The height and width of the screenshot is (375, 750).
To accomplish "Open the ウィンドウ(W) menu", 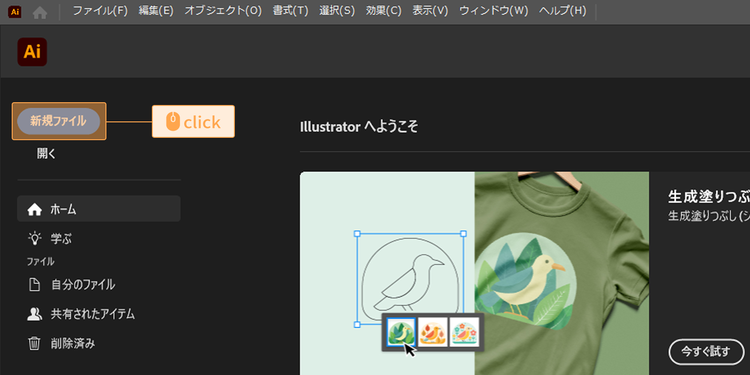I will coord(494,11).
